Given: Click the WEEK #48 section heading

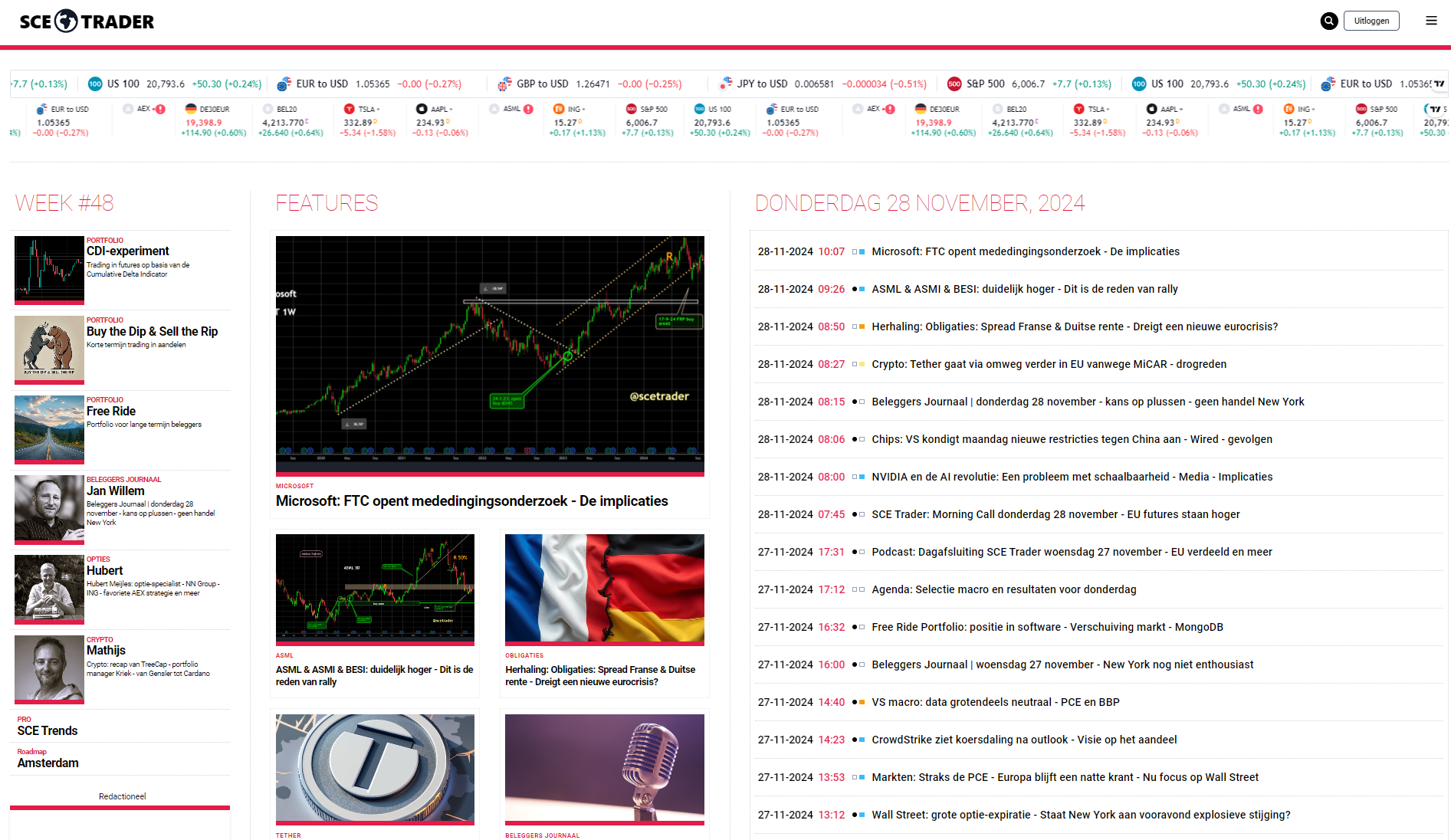Looking at the screenshot, I should pos(64,203).
